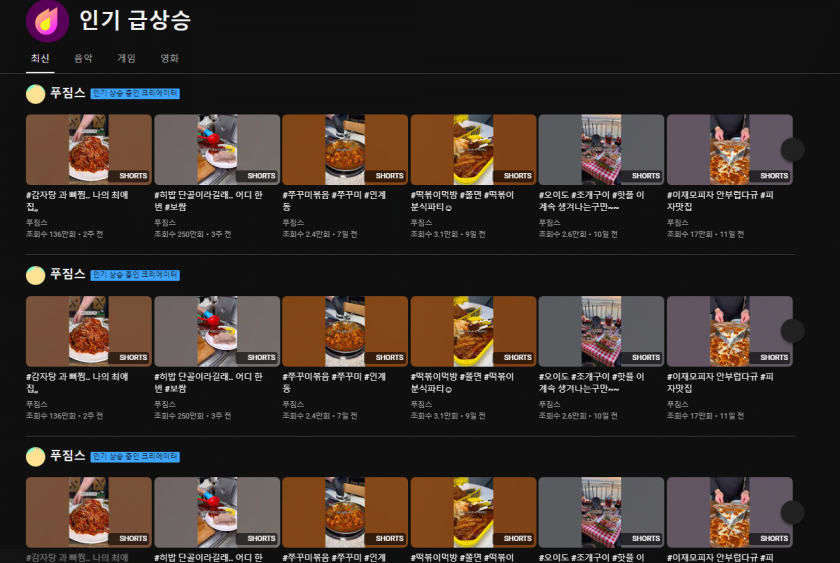Click title '#떡볶이먹방 #쫄면 #떡볶이 분식파티' in the first section
Image resolution: width=840 pixels, height=563 pixels.
(x=462, y=201)
